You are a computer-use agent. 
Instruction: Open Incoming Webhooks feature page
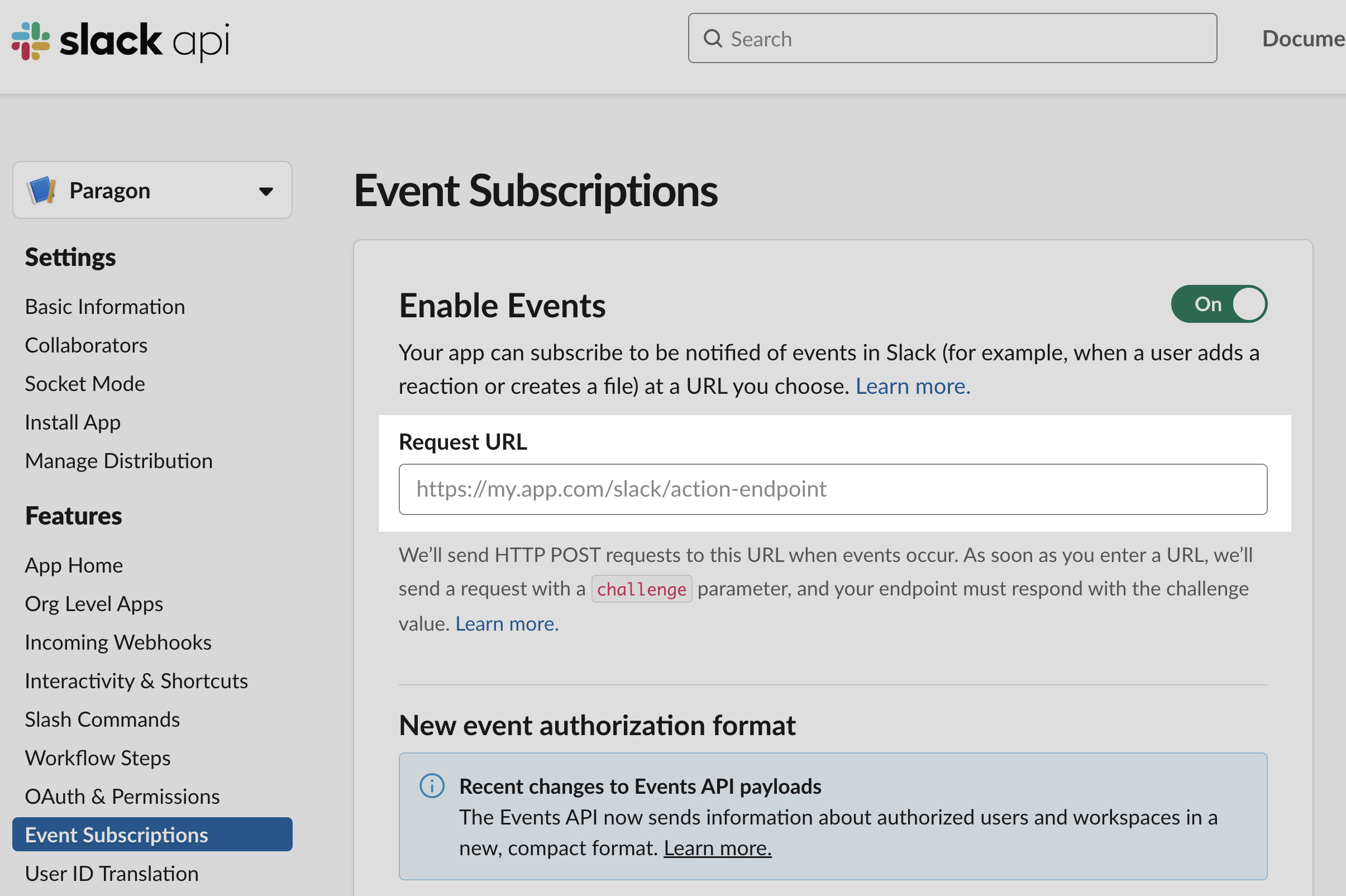tap(118, 642)
